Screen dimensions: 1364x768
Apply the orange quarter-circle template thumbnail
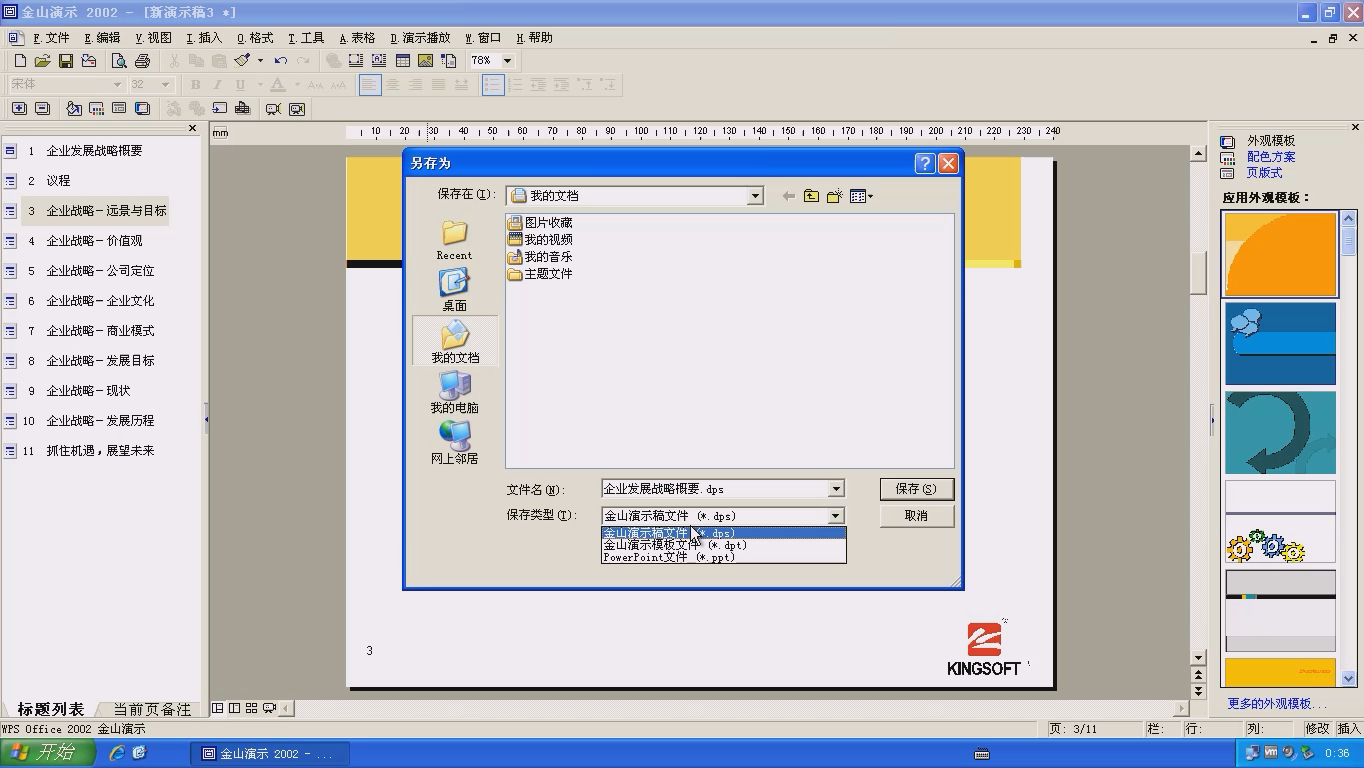(1280, 254)
